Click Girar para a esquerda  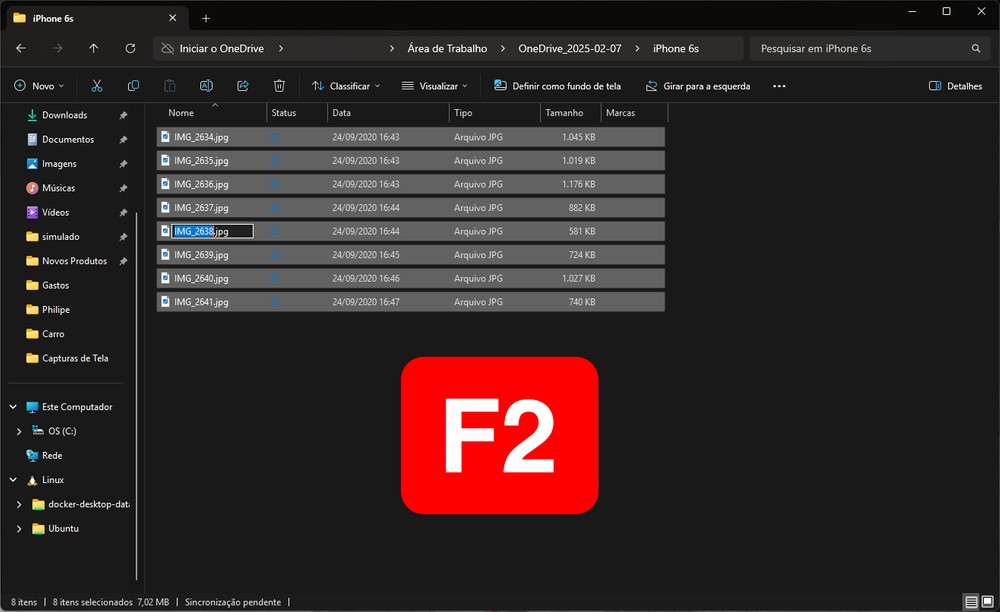[x=697, y=86]
